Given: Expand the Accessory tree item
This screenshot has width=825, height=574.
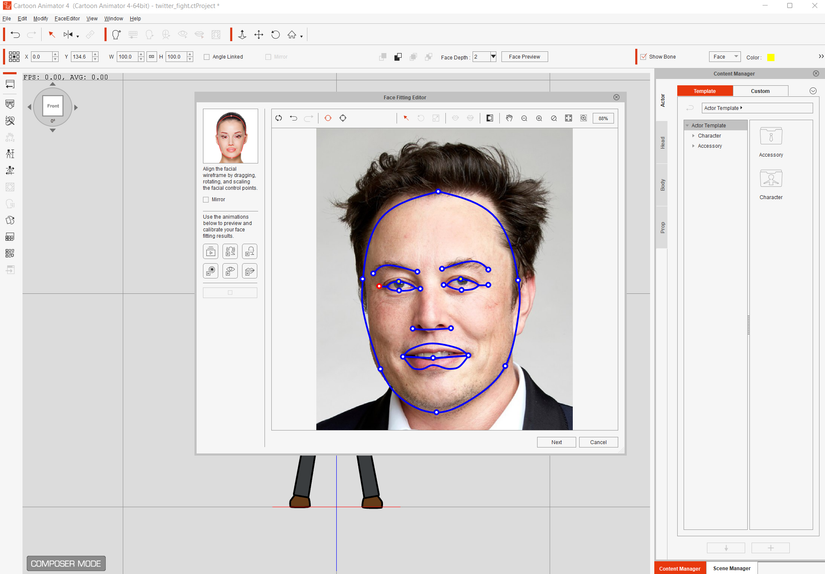Looking at the screenshot, I should coord(693,146).
